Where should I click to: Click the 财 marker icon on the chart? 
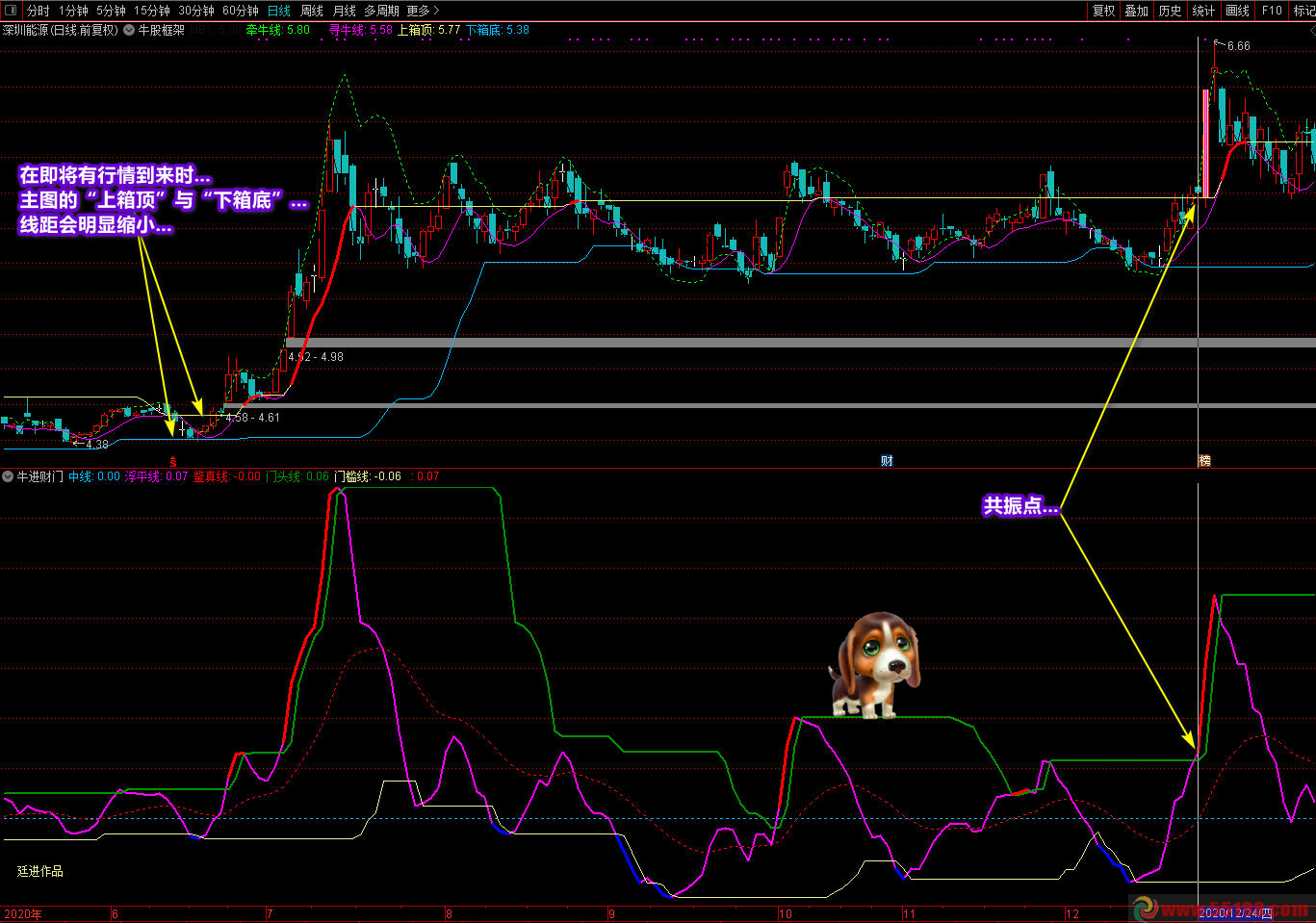pos(887,461)
